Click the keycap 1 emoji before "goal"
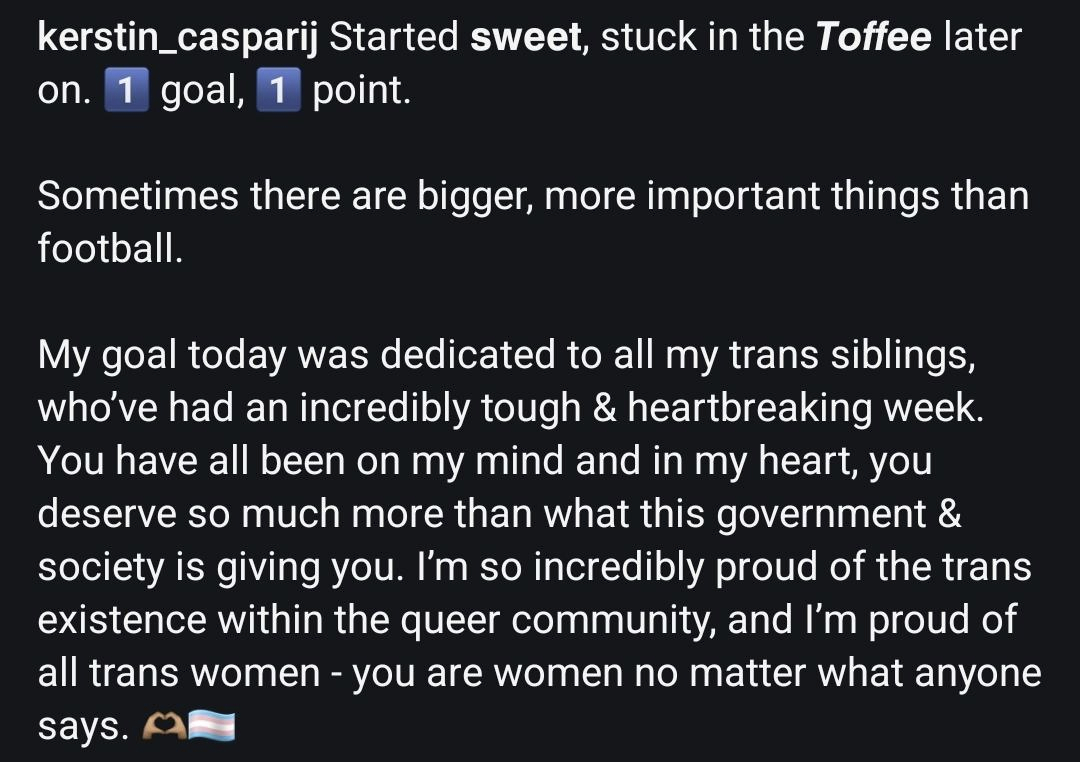Viewport: 1080px width, 762px height. pyautogui.click(x=126, y=92)
